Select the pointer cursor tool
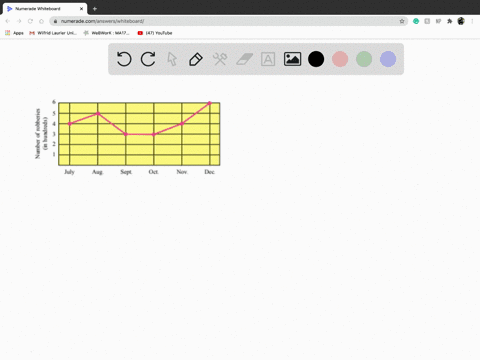 click(172, 59)
